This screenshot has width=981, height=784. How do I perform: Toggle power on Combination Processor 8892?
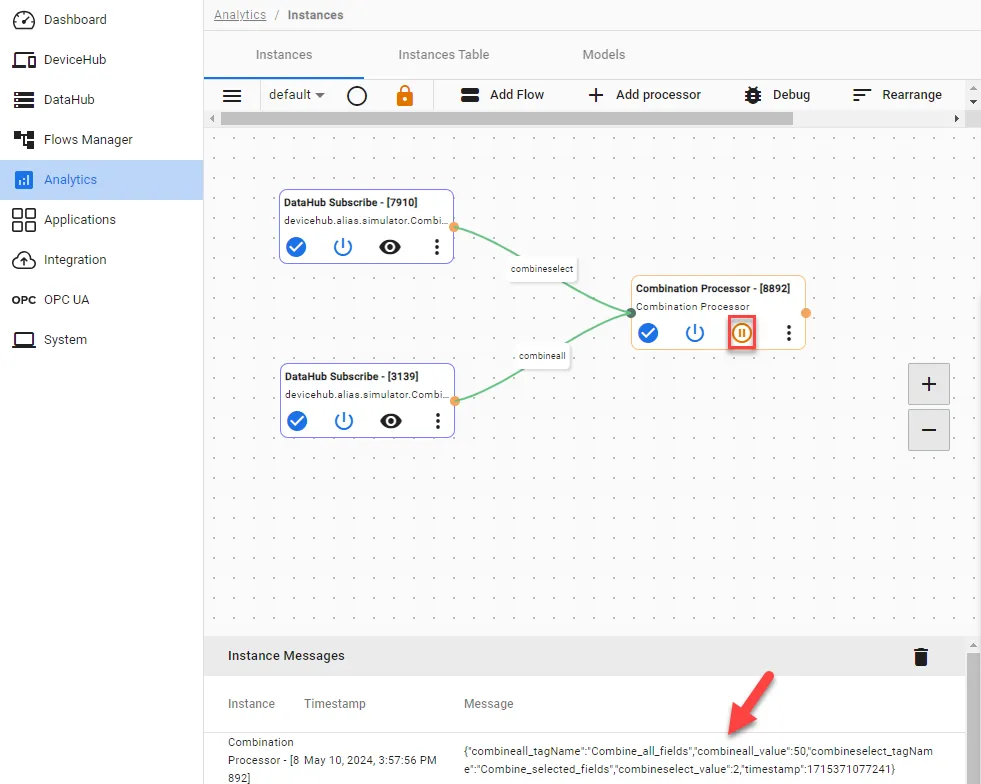click(x=695, y=333)
